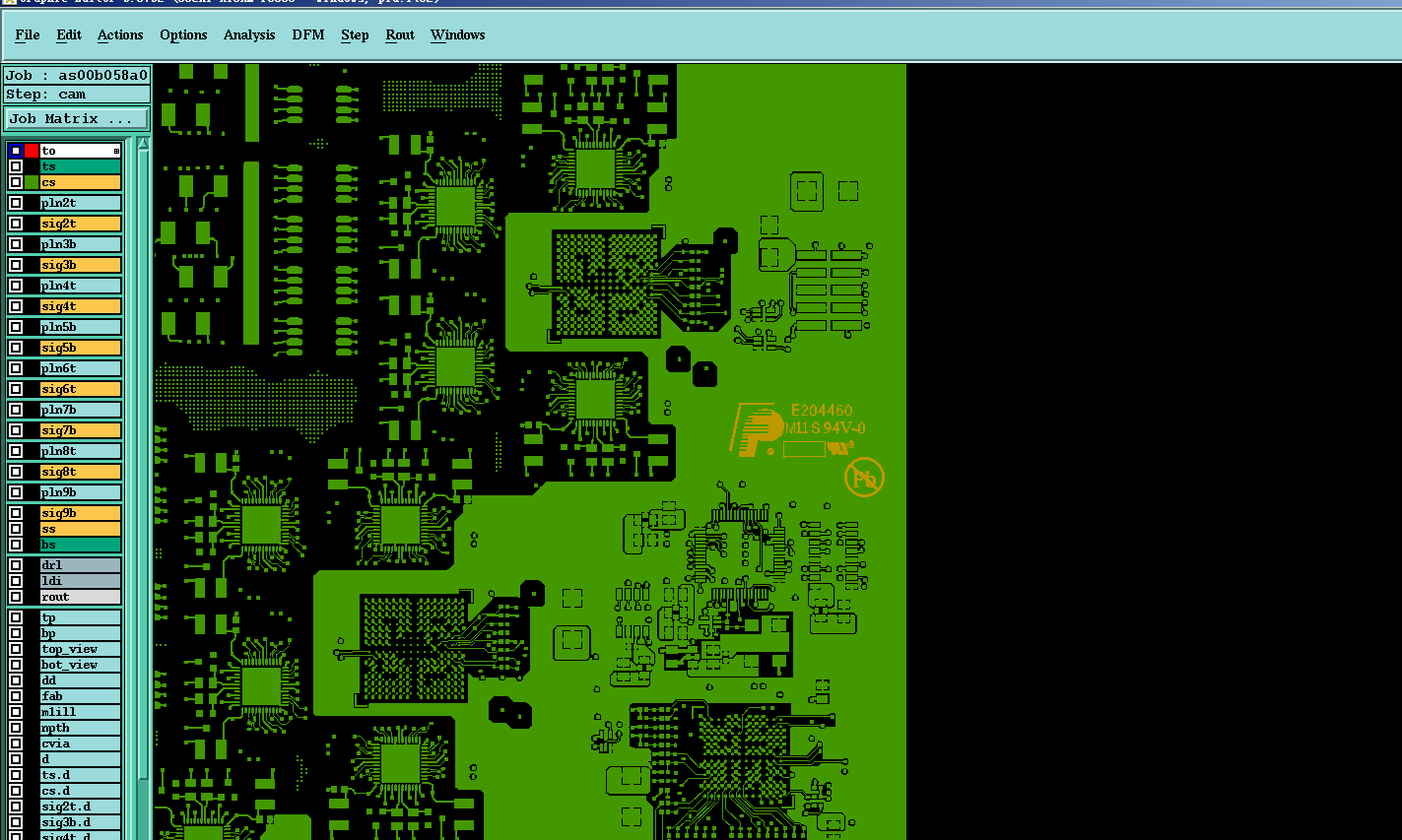Click the red color swatch of layer to
The image size is (1402, 840).
click(x=32, y=151)
